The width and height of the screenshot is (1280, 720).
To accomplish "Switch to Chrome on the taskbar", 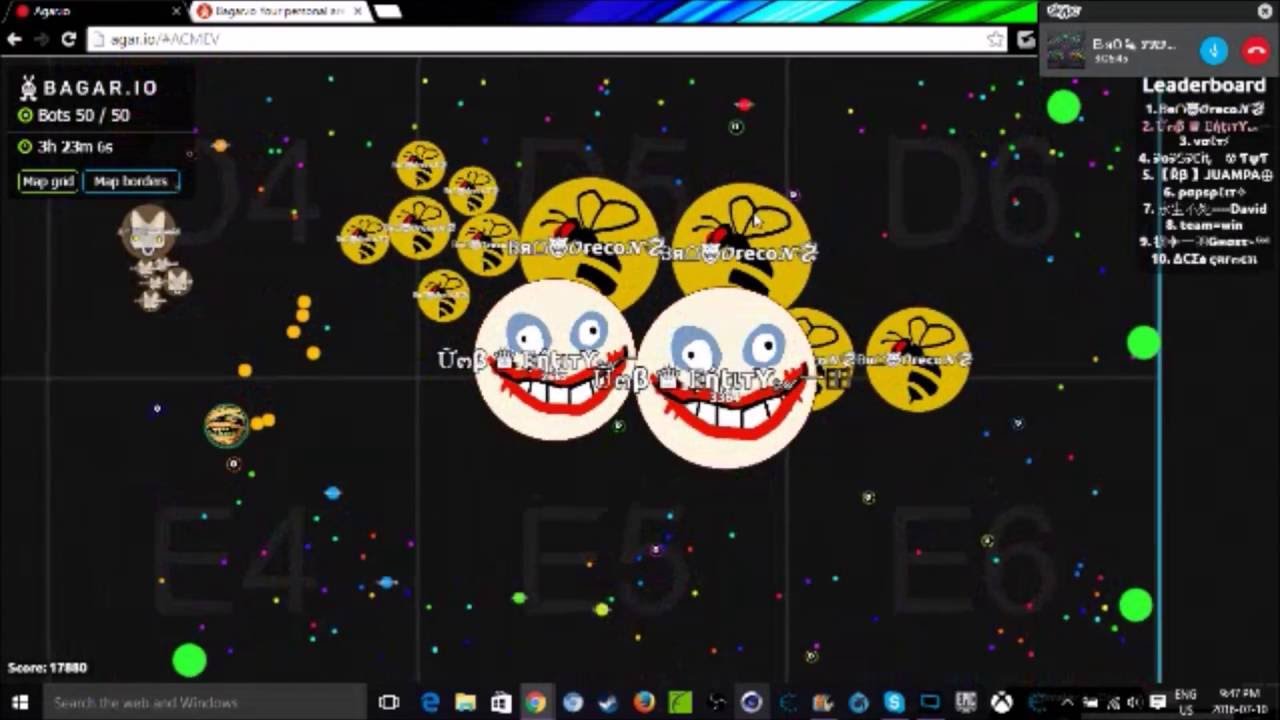I will point(536,702).
